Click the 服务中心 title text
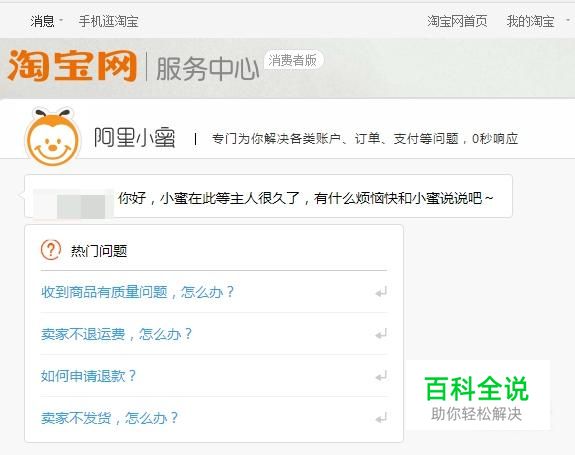 (208, 69)
